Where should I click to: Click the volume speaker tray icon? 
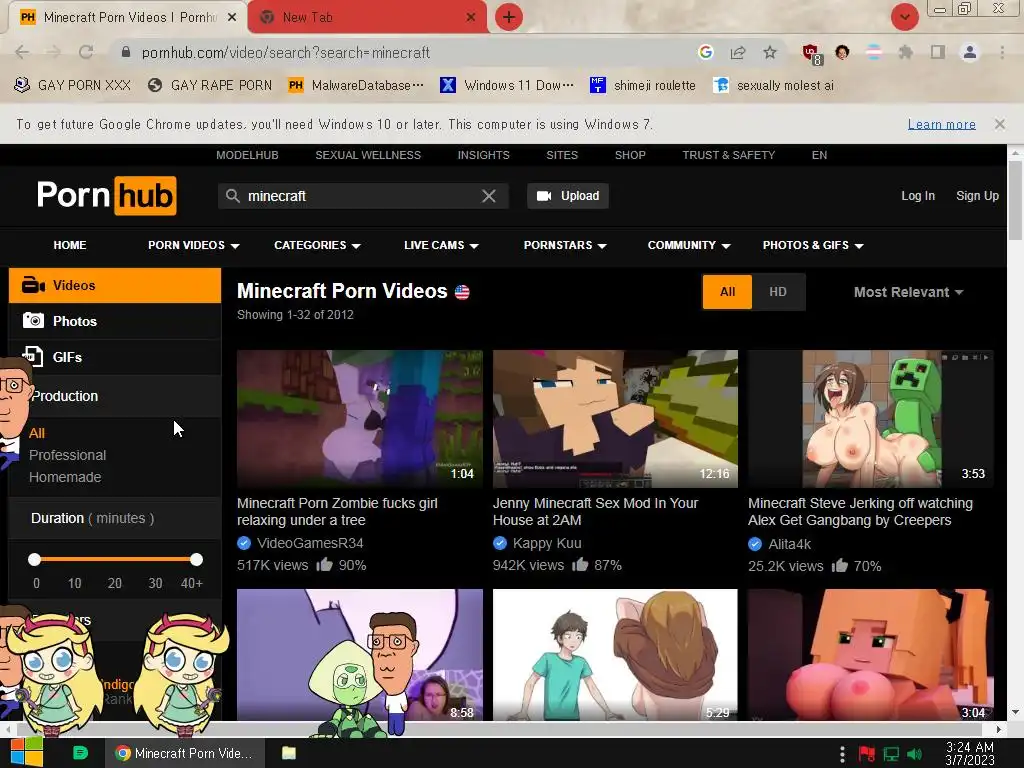tap(914, 754)
